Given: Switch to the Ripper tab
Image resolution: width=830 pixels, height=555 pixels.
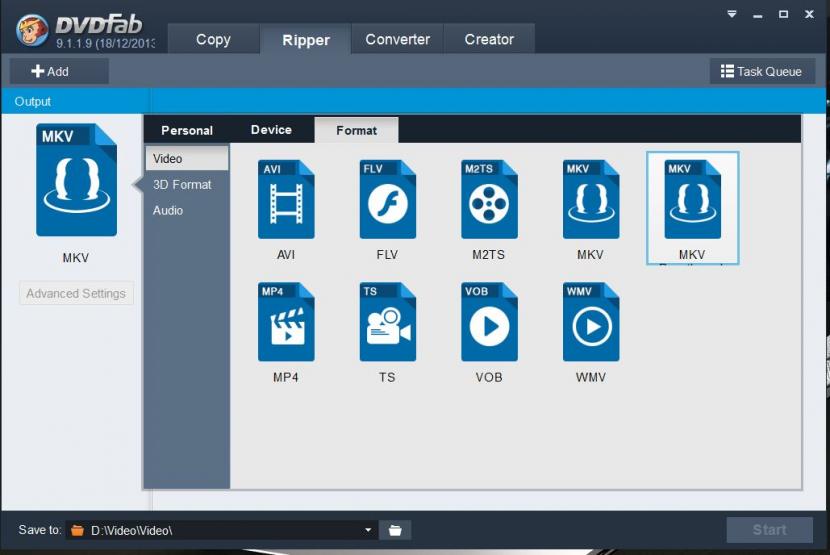Looking at the screenshot, I should [305, 39].
